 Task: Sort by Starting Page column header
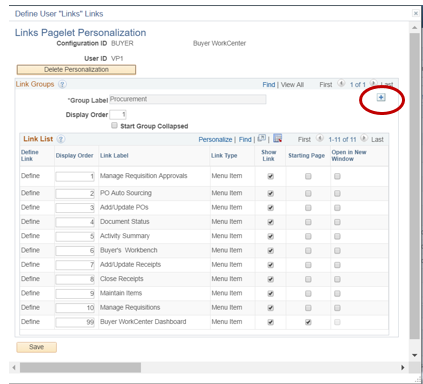coord(306,156)
